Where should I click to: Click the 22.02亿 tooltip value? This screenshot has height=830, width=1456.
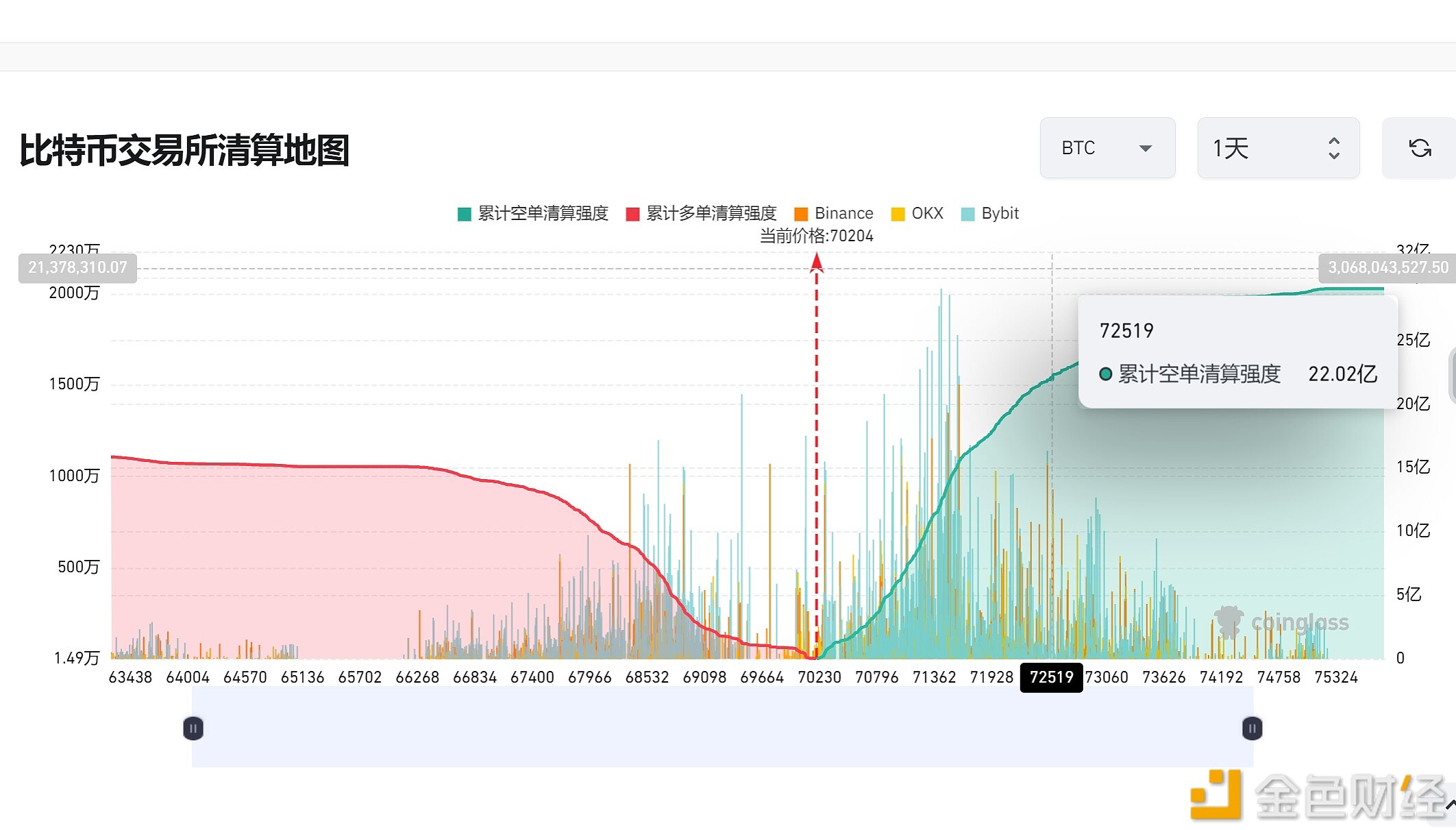point(1342,374)
